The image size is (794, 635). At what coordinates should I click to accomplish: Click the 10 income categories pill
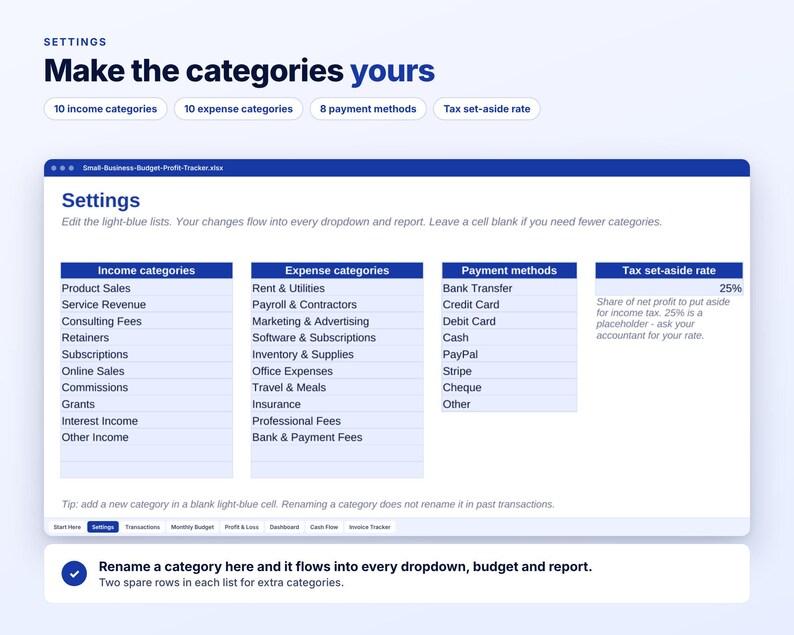(x=105, y=109)
